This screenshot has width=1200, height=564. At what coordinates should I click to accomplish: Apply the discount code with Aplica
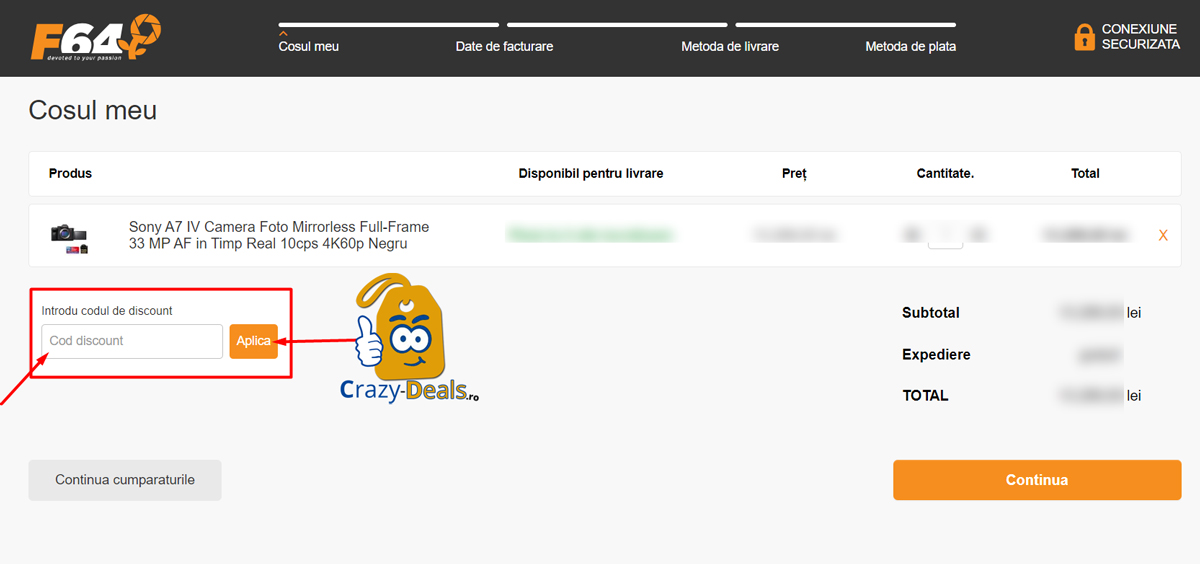[253, 341]
